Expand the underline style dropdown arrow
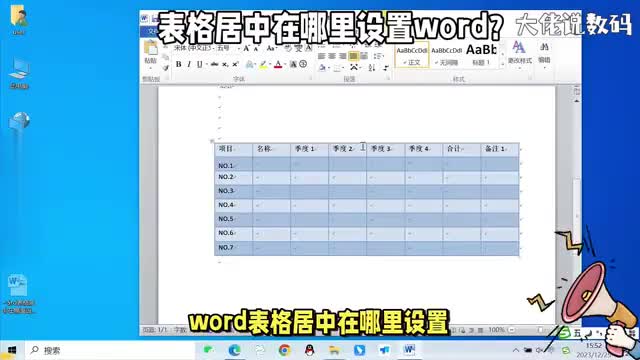 207,64
